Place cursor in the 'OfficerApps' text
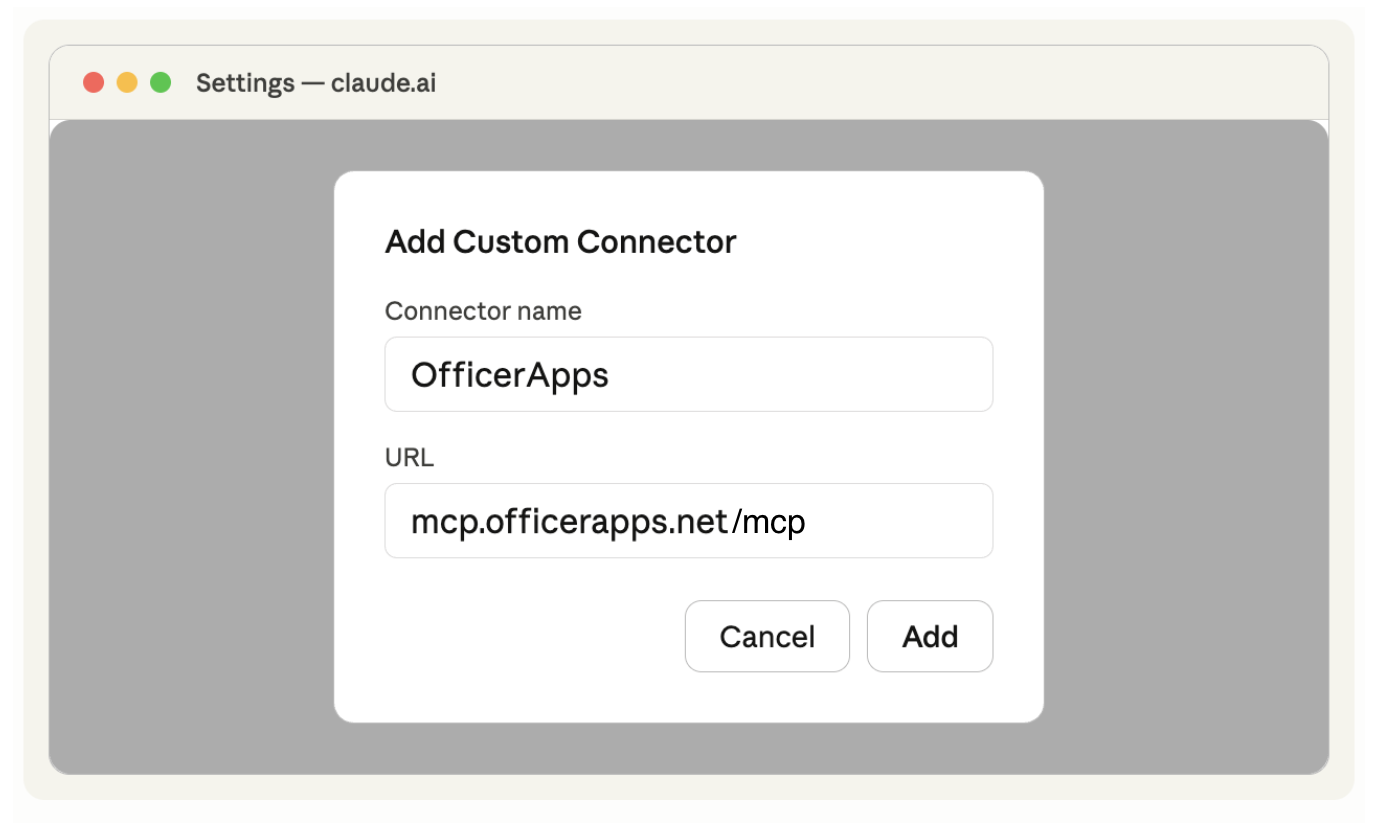 [x=510, y=375]
